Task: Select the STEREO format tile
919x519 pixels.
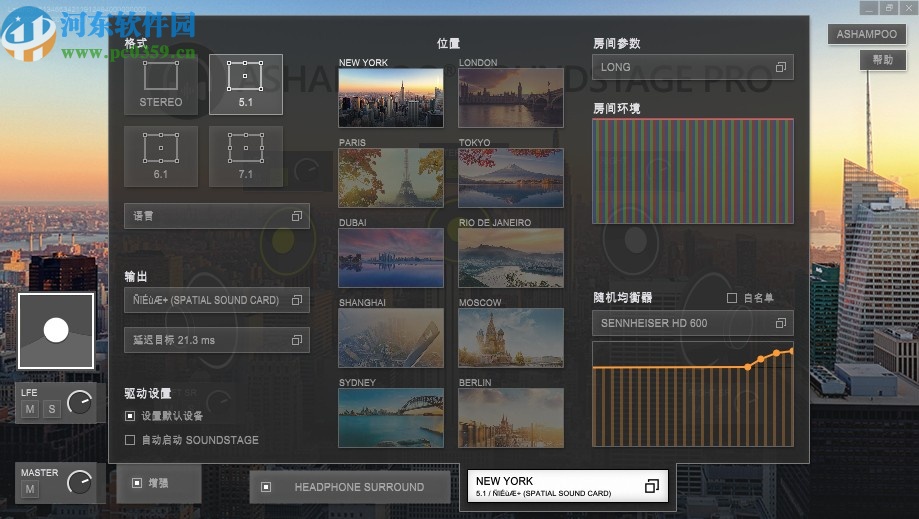Action: coord(161,84)
